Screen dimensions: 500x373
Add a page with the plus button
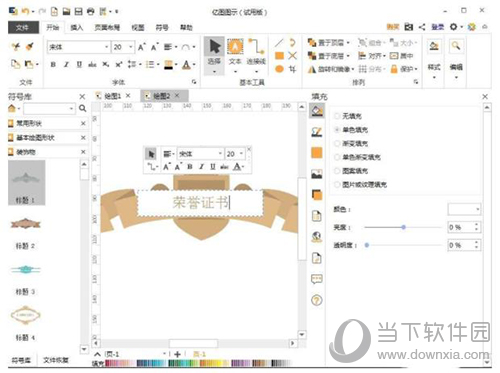coord(177,354)
